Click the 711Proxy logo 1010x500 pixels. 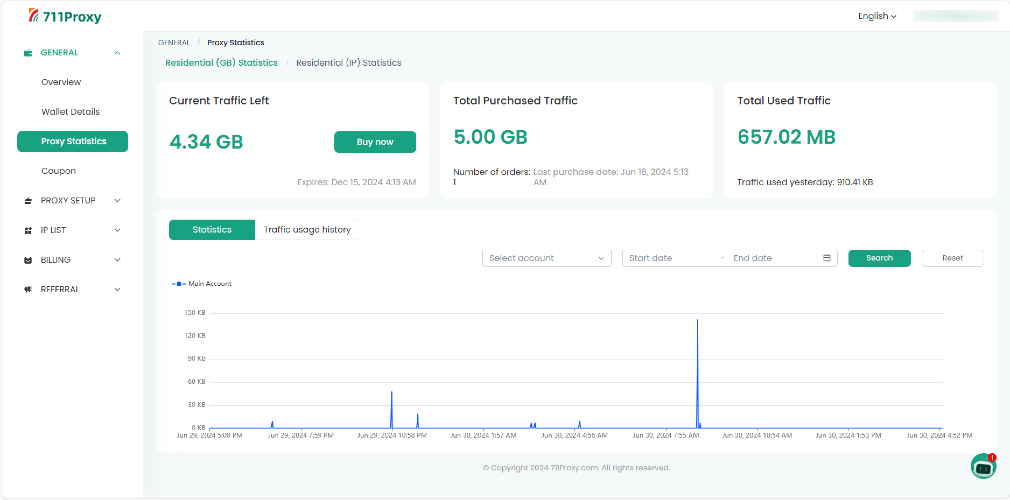tap(65, 16)
